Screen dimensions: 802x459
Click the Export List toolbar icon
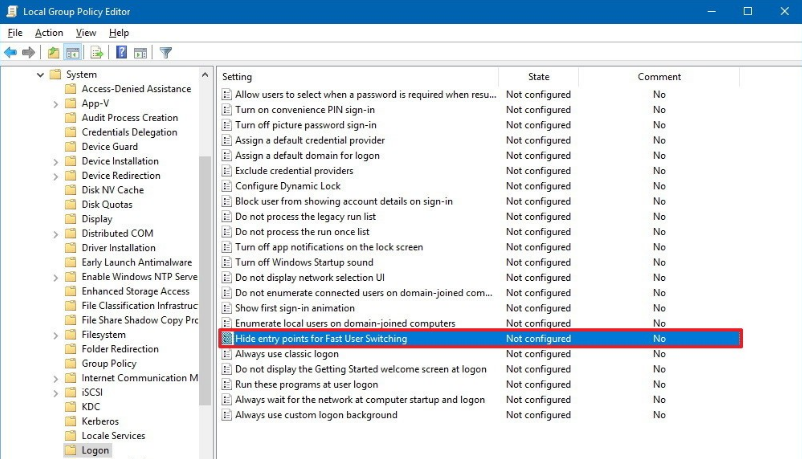coord(97,53)
